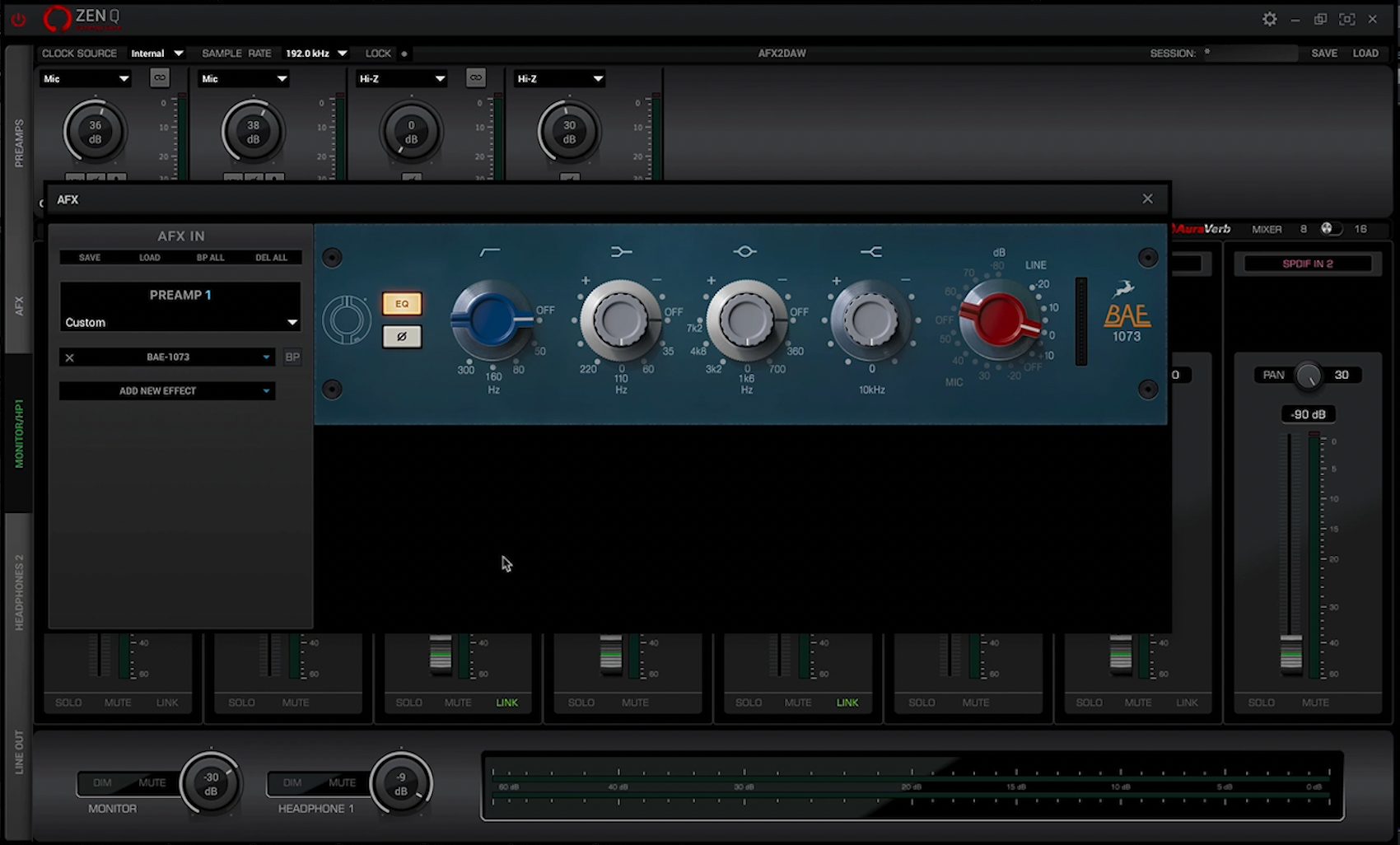
Task: Click the low shelf knob labeled 110 Hz
Action: point(620,320)
